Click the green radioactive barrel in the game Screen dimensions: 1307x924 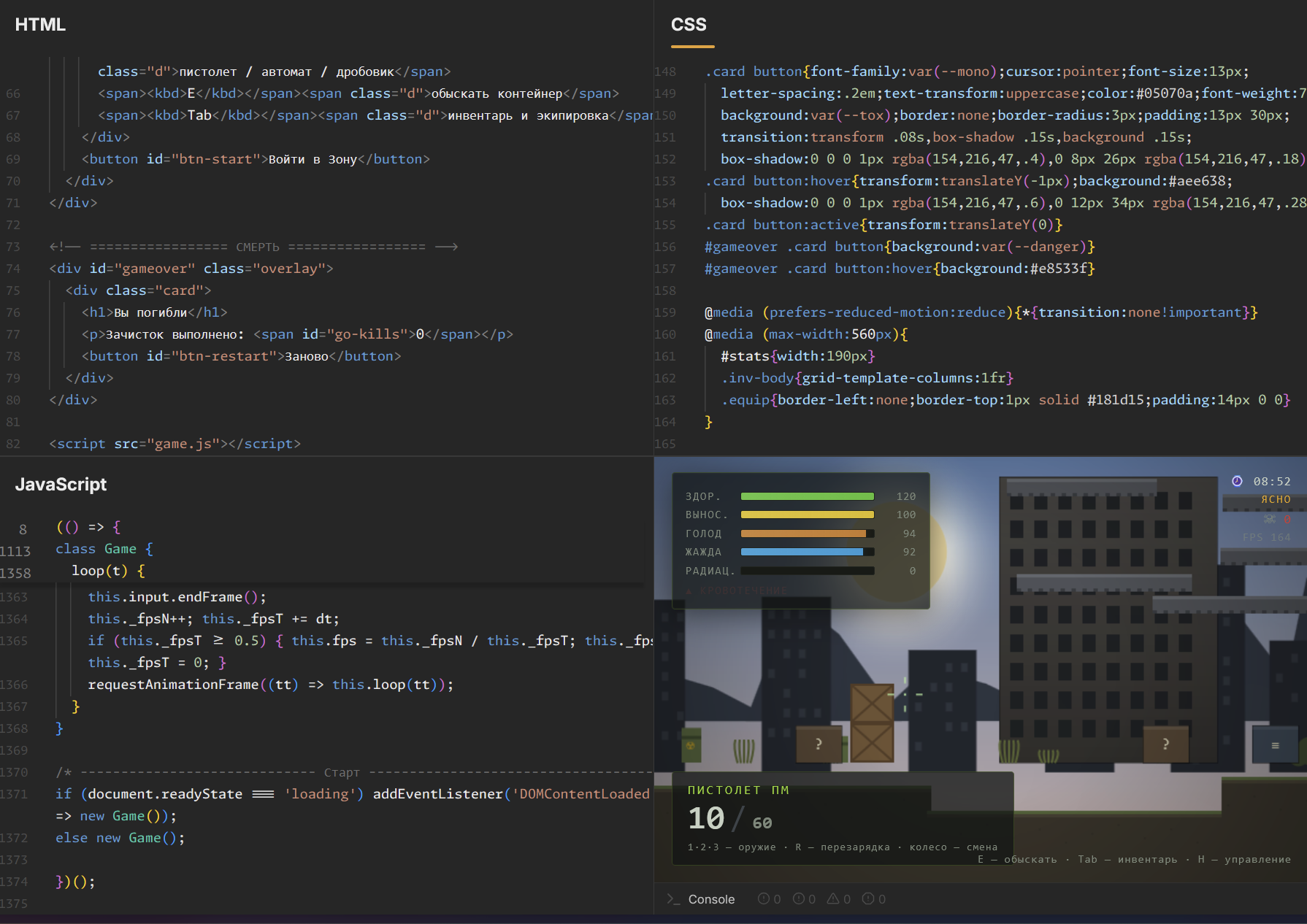point(691,745)
